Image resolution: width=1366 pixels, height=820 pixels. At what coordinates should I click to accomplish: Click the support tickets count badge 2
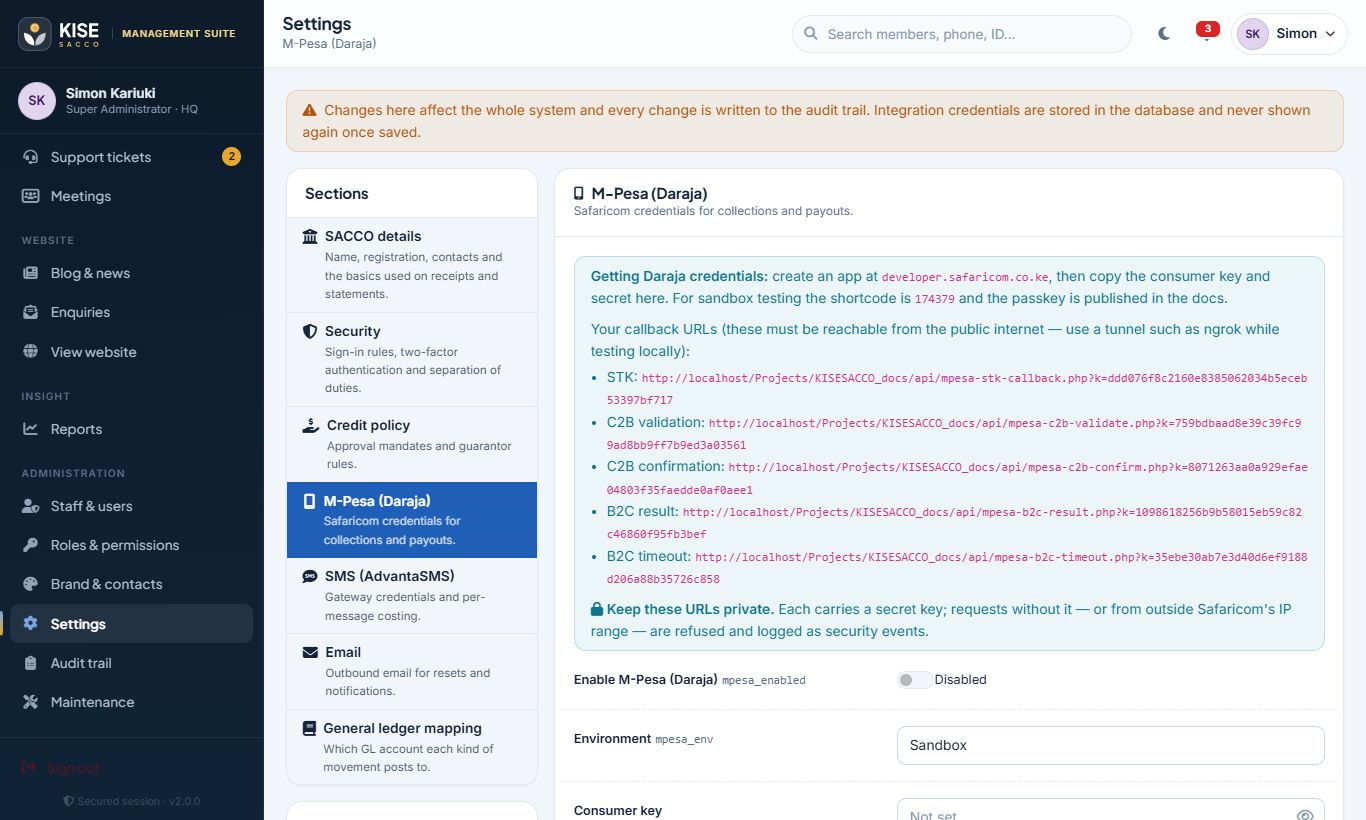pos(231,156)
